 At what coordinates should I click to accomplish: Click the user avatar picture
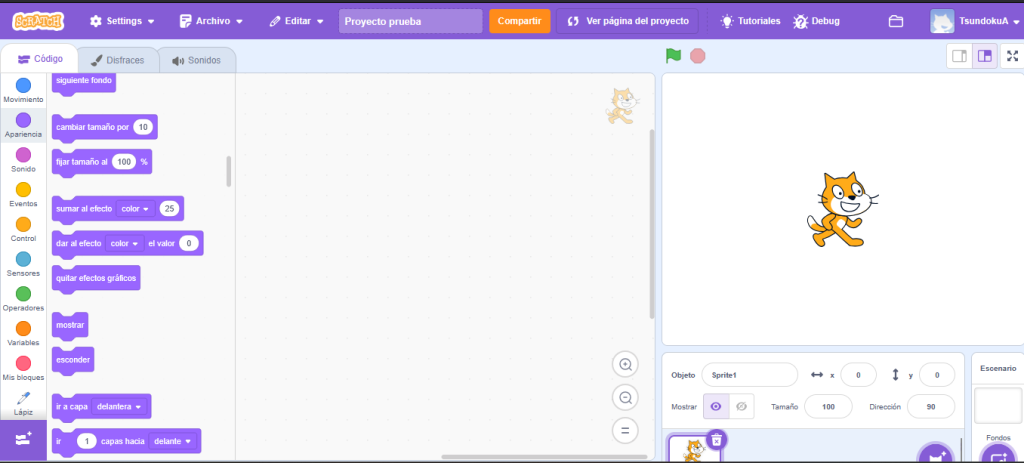click(x=942, y=21)
